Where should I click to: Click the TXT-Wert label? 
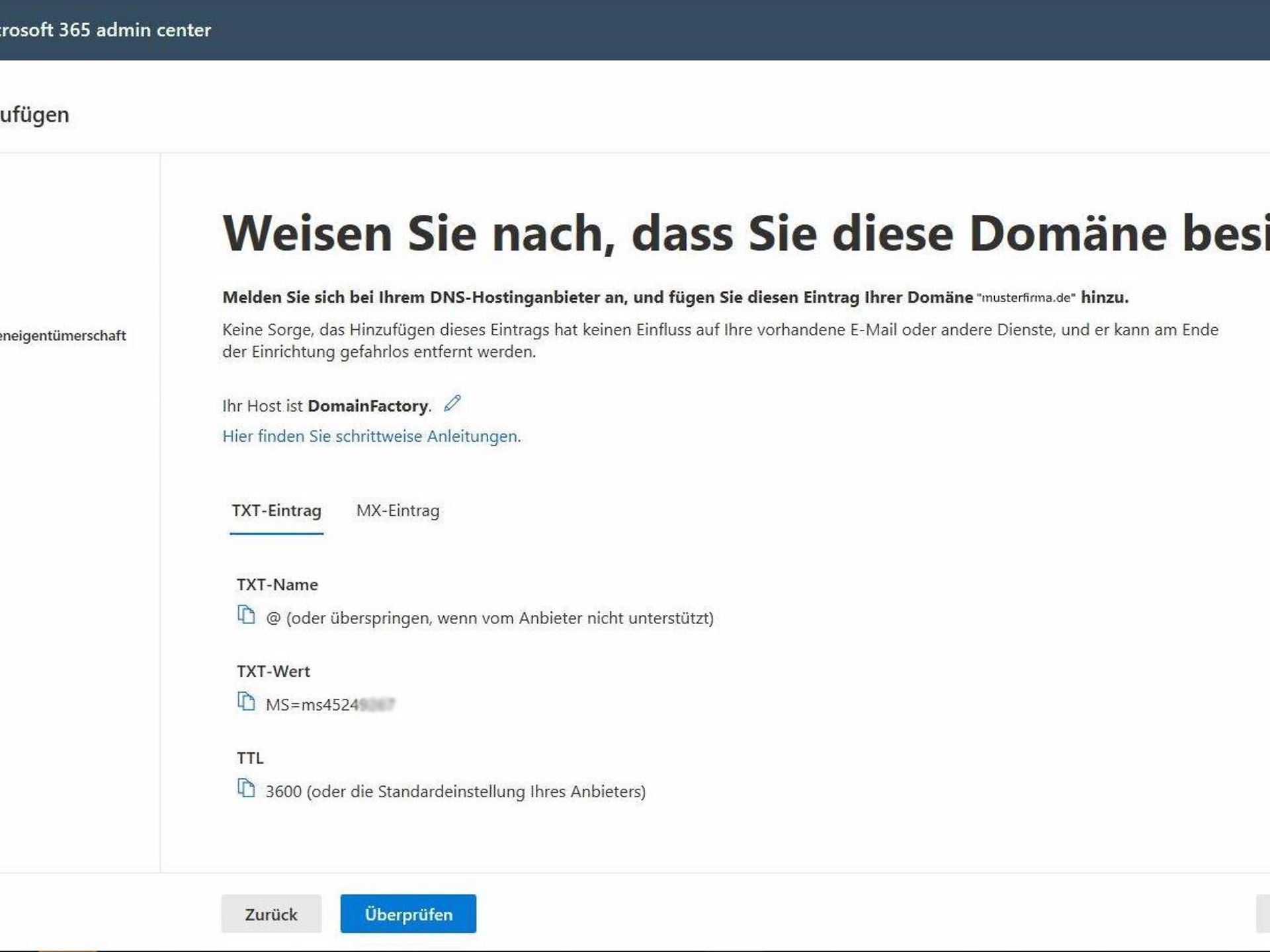click(273, 671)
